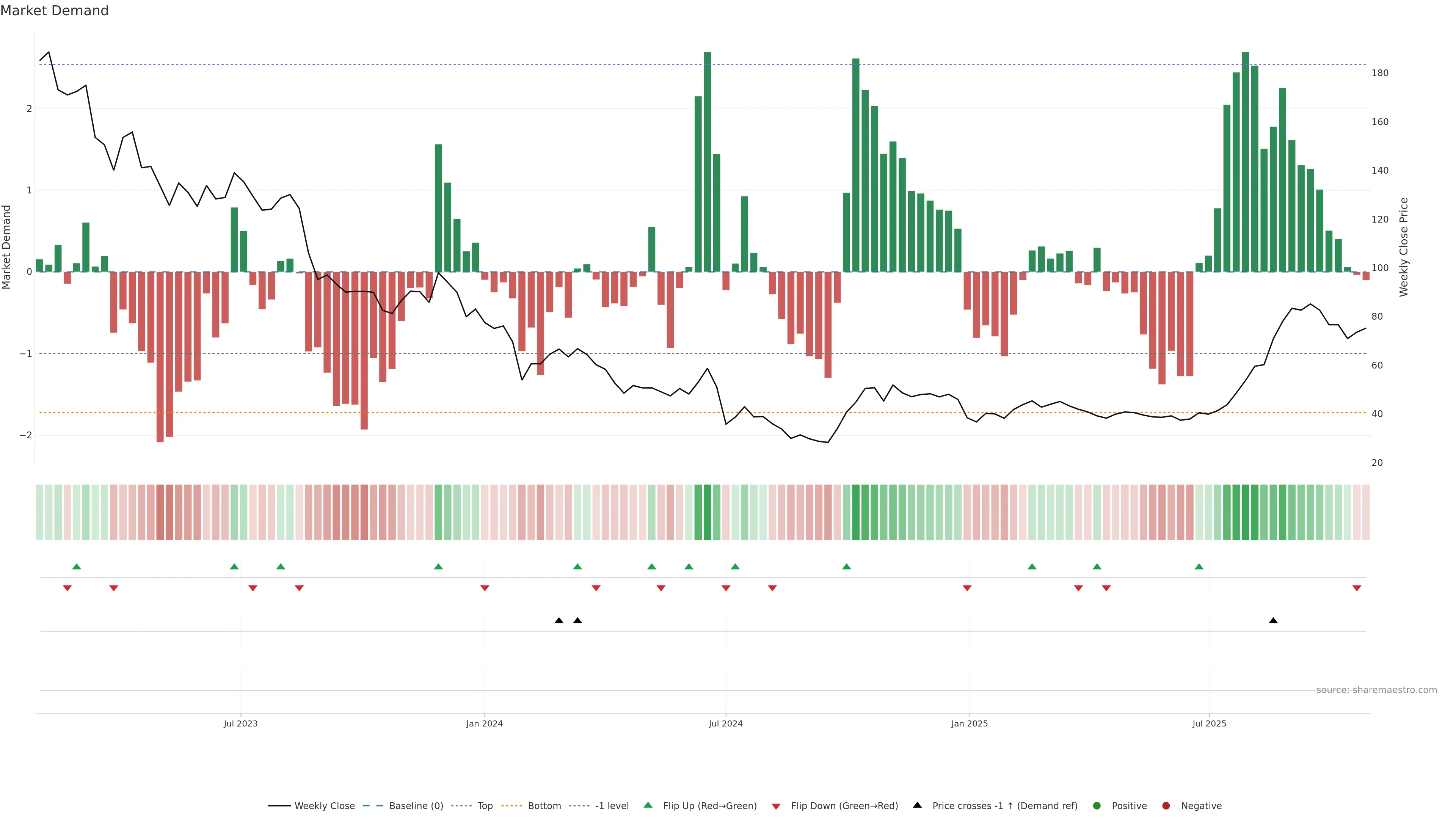Image resolution: width=1456 pixels, height=819 pixels.
Task: Click the Weekly Close Price axis title
Action: (x=1403, y=247)
